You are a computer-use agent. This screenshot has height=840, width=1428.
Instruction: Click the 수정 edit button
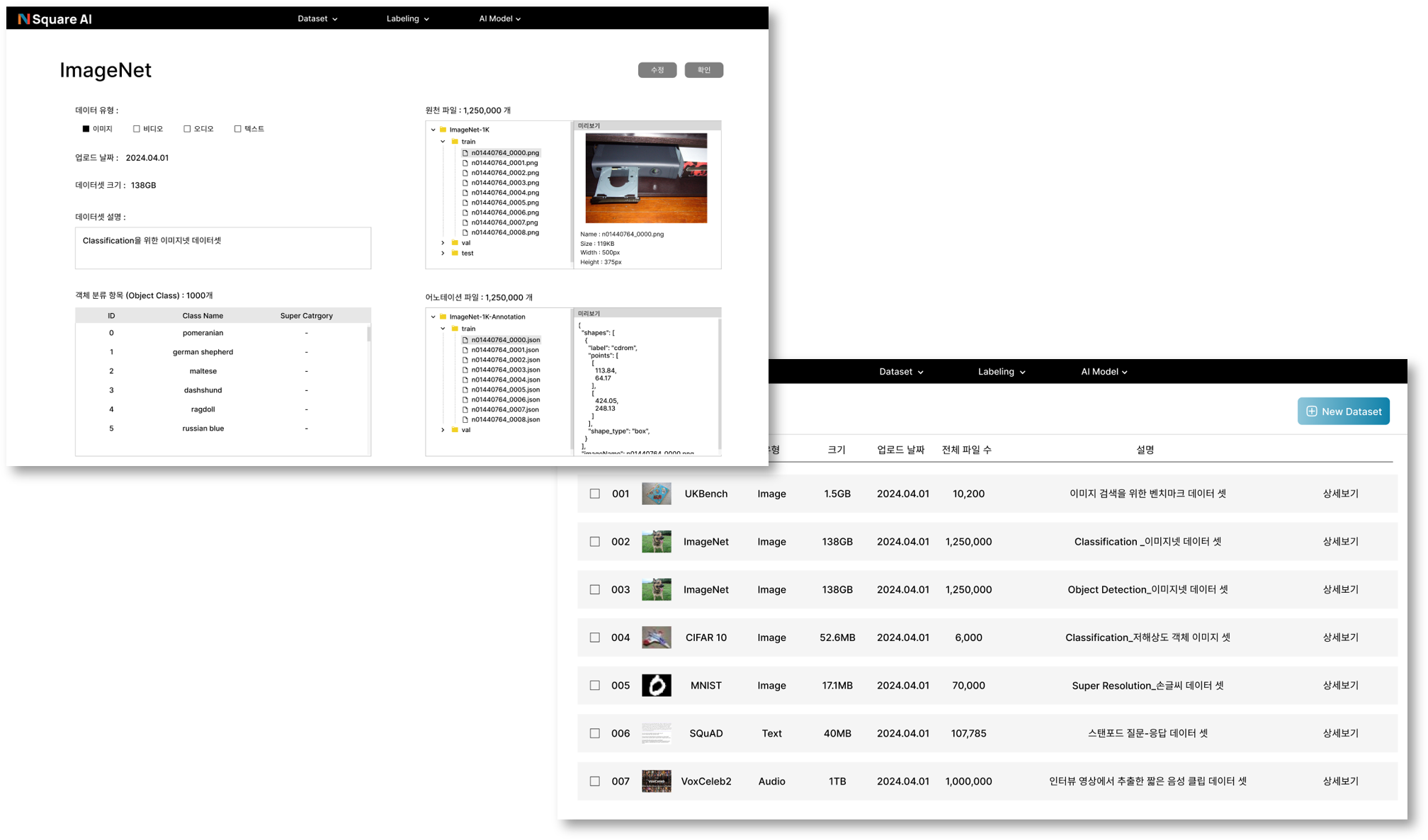[657, 70]
